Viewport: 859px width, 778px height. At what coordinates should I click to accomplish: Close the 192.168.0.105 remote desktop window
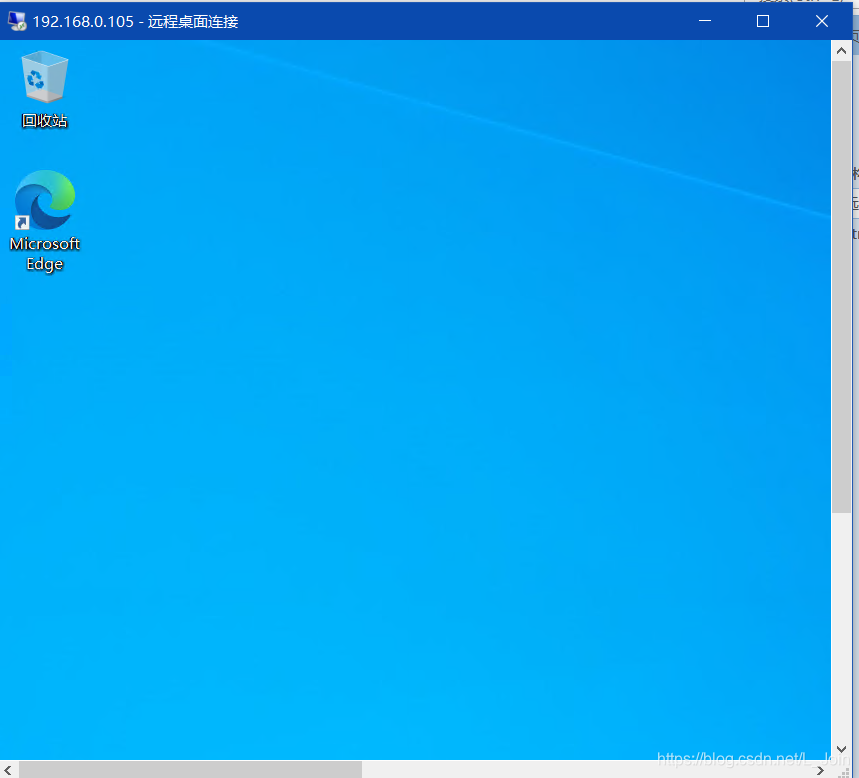pyautogui.click(x=822, y=21)
